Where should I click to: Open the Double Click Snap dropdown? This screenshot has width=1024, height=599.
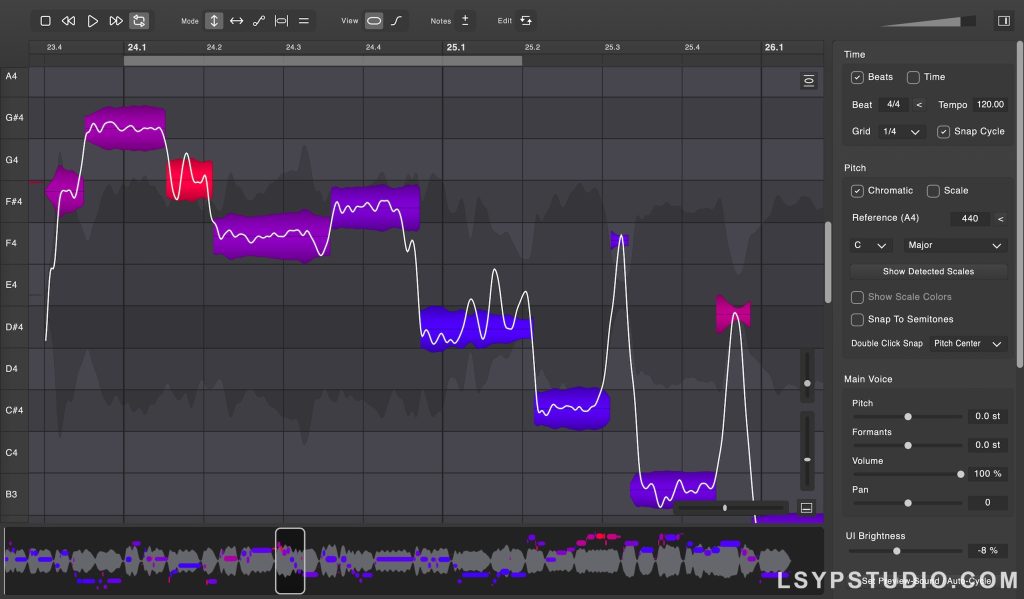click(967, 343)
